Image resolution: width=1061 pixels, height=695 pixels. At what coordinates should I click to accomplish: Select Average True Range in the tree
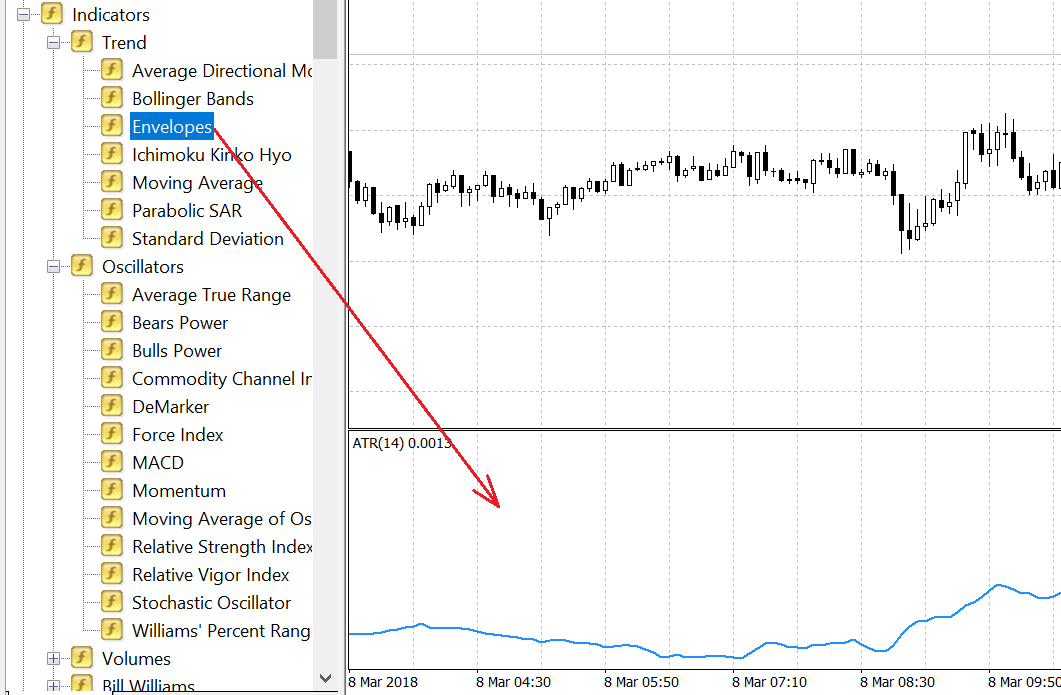[x=211, y=295]
